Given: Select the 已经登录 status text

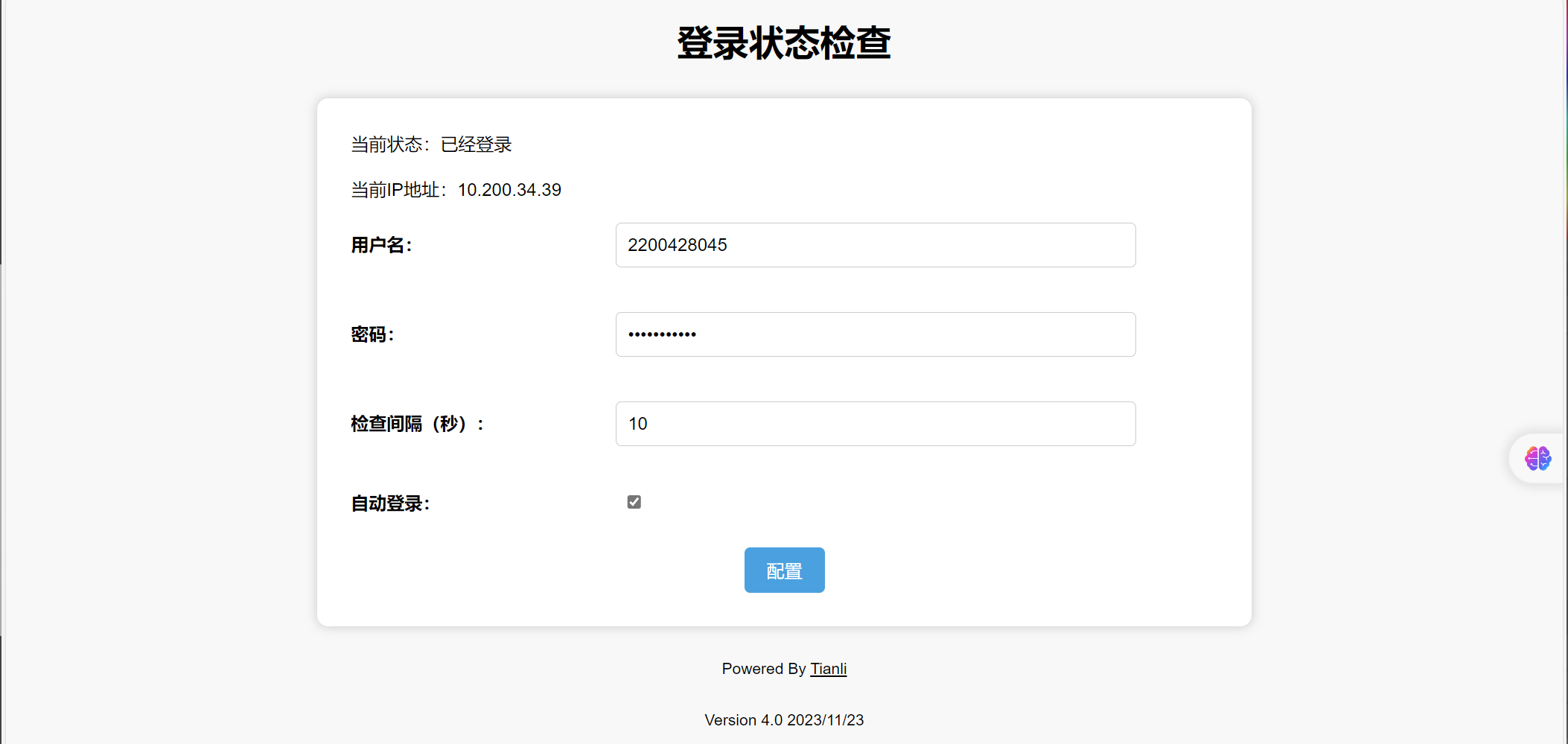Looking at the screenshot, I should [x=475, y=144].
